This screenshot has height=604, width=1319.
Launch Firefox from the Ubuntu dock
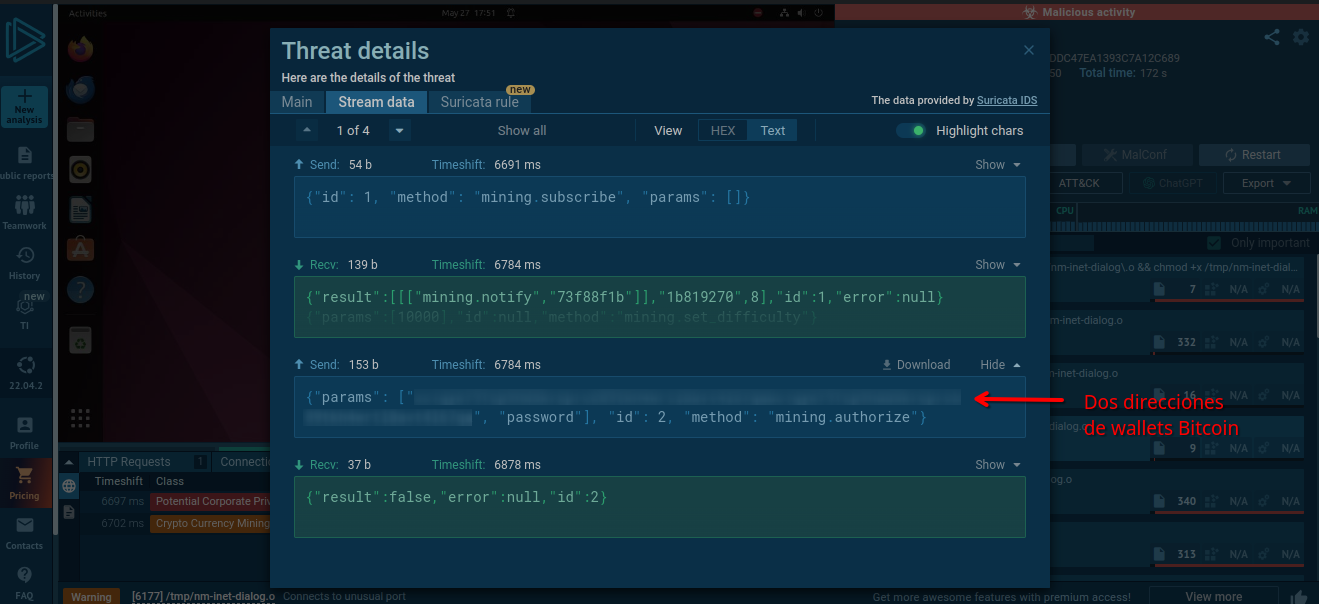[x=80, y=48]
